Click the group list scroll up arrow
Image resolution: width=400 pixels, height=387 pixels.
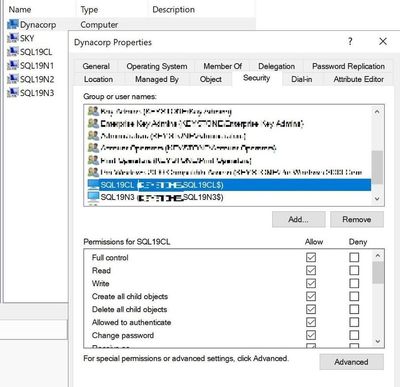tap(377, 112)
